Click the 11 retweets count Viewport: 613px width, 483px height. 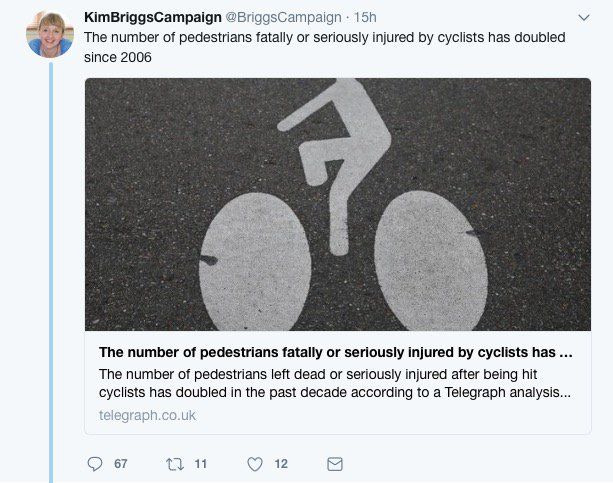[200, 464]
